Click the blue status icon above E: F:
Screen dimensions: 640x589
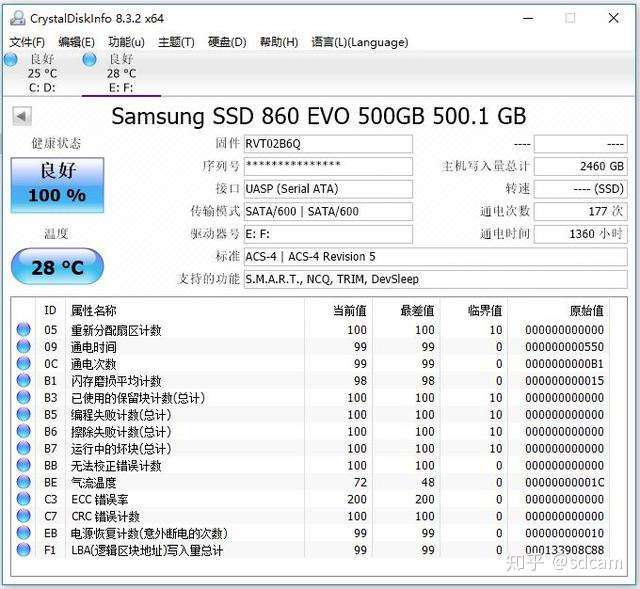(89, 60)
